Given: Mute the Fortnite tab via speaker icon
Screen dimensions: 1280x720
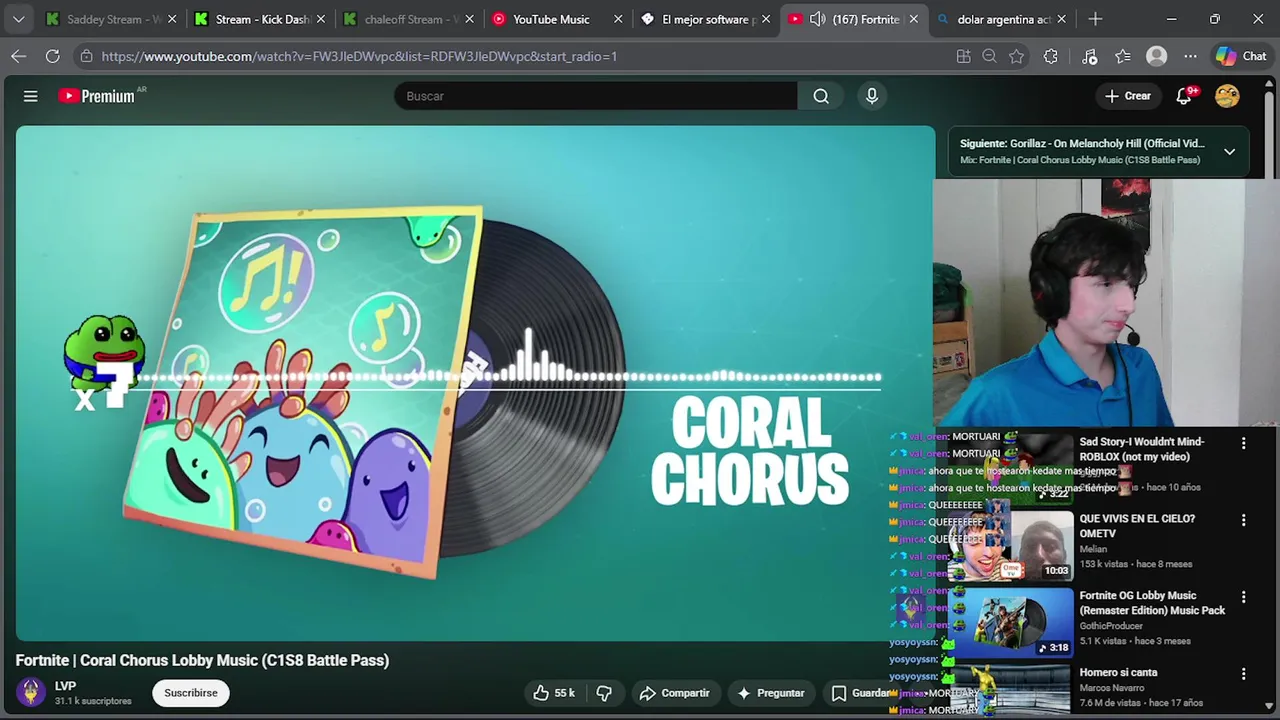Looking at the screenshot, I should click(x=817, y=19).
